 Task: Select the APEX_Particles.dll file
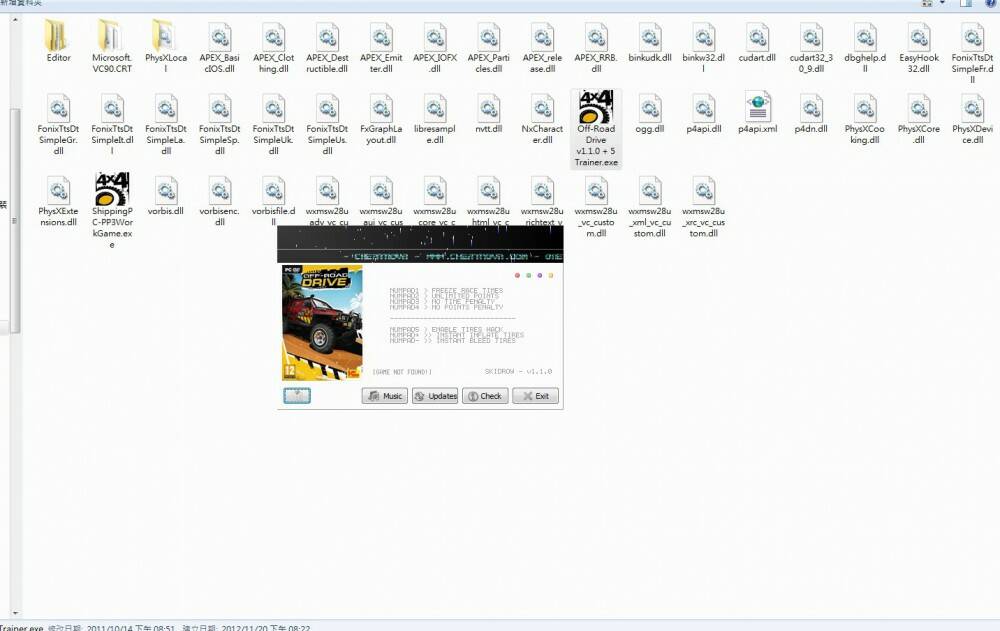[x=488, y=46]
